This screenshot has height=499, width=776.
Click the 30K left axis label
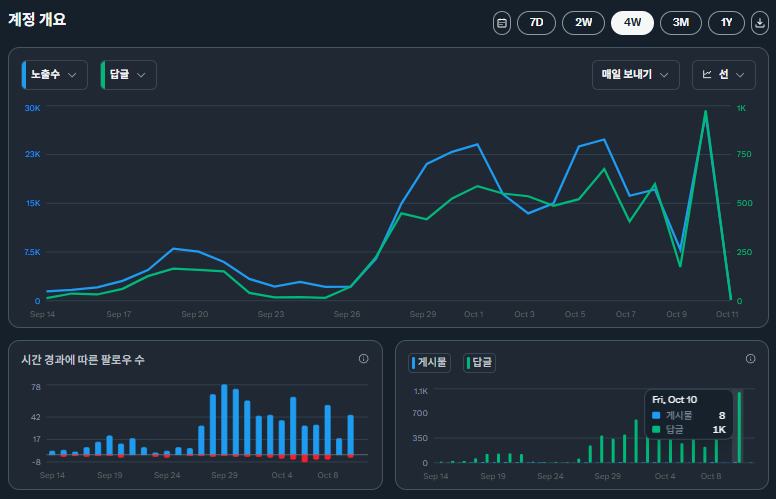click(33, 108)
